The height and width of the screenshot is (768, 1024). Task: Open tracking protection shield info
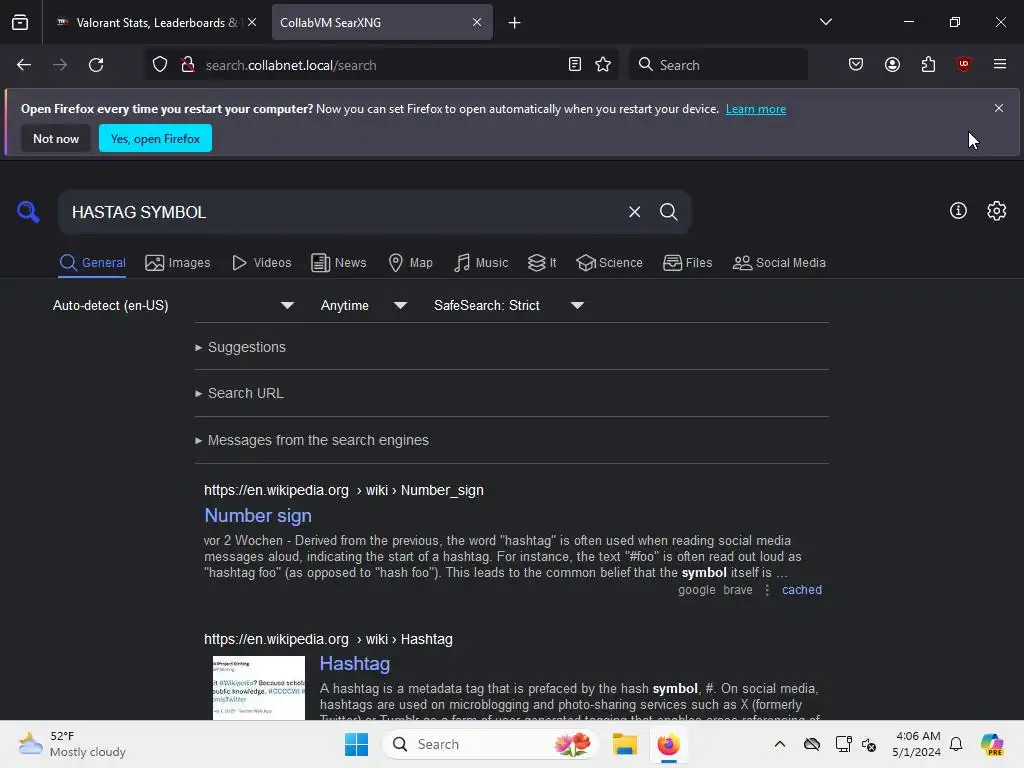click(160, 65)
